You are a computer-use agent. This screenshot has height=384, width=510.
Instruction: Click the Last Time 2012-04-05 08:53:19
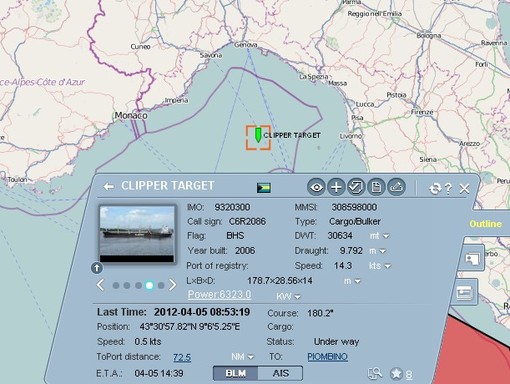(x=202, y=312)
